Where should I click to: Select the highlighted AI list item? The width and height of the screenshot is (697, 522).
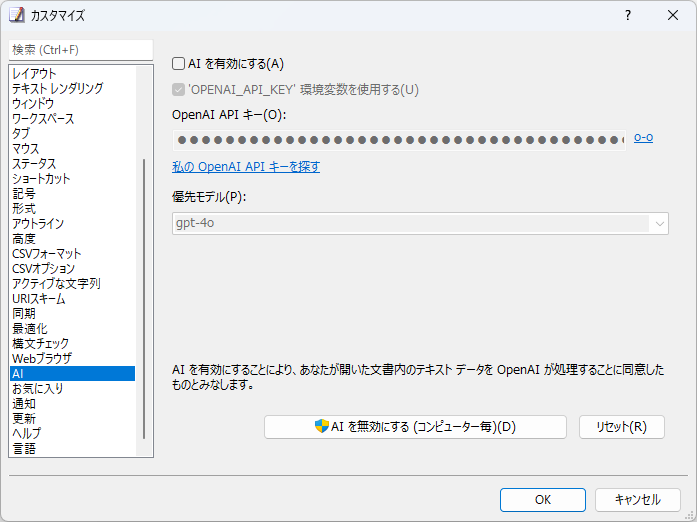click(72, 373)
